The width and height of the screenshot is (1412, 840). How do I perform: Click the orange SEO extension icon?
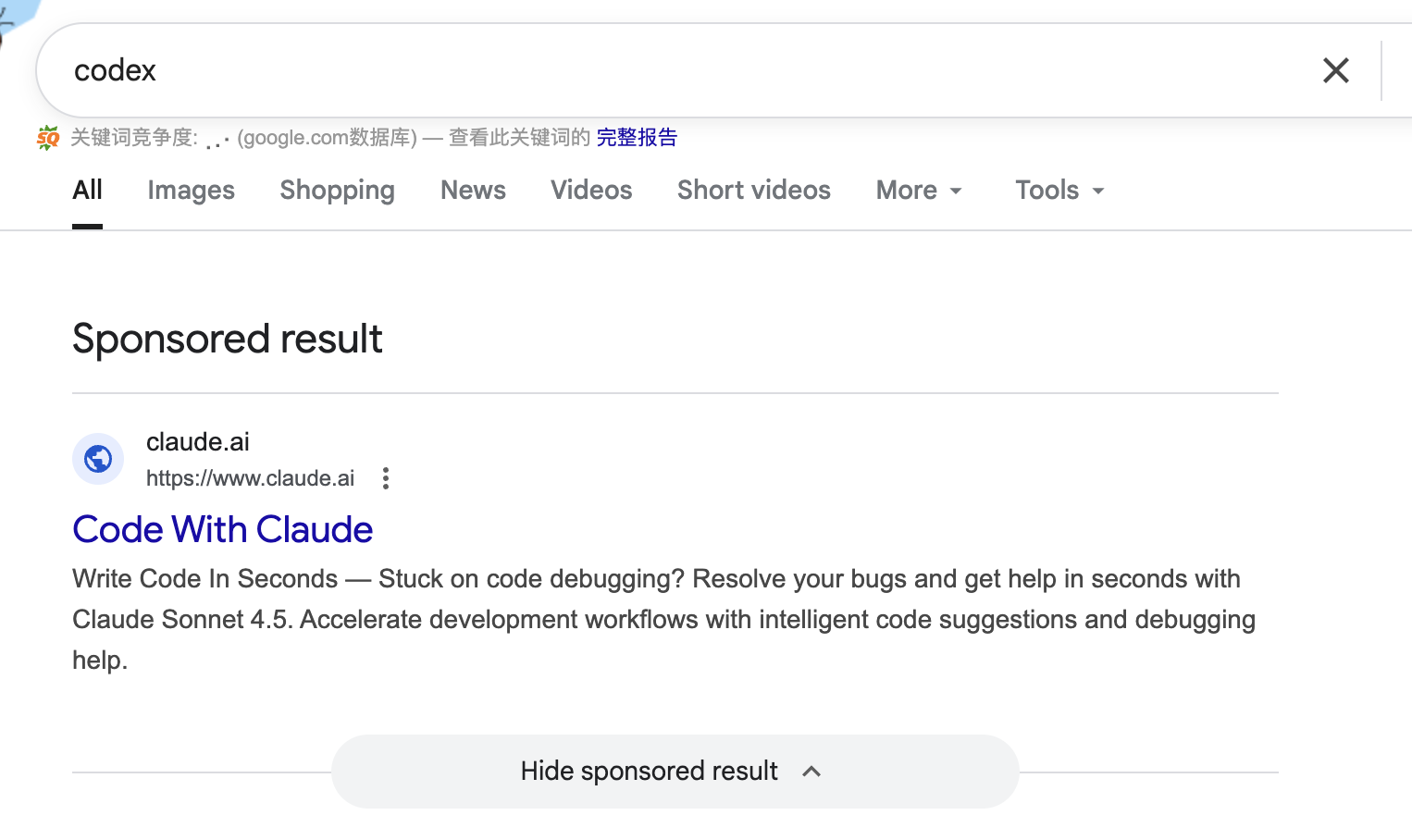coord(48,138)
